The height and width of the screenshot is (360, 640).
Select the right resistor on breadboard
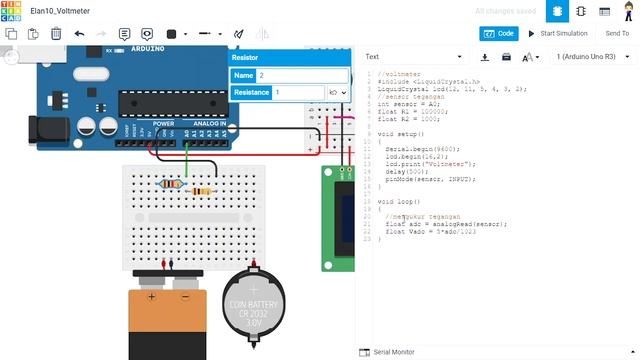(201, 191)
